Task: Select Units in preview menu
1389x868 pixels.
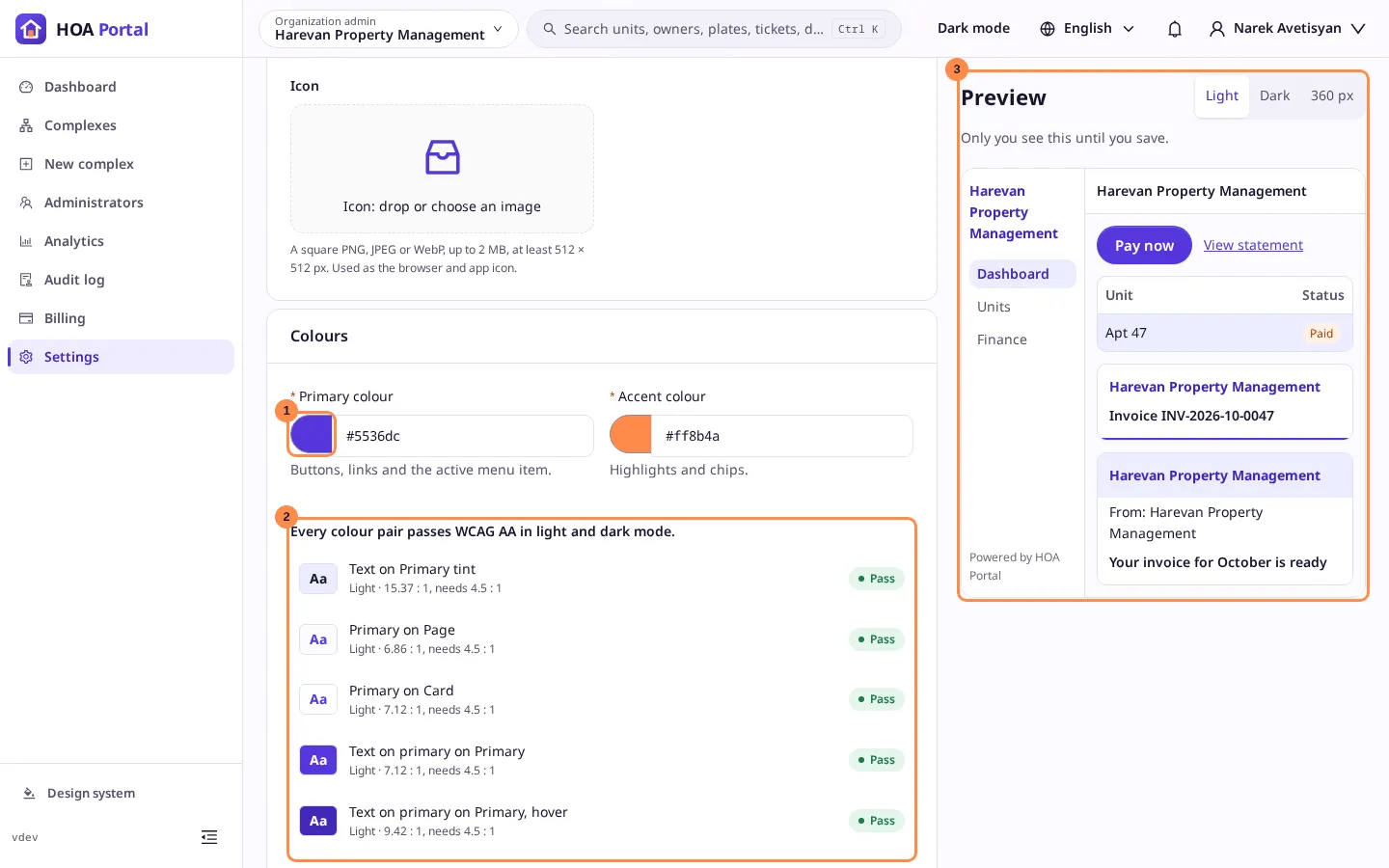Action: pyautogui.click(x=1022, y=307)
